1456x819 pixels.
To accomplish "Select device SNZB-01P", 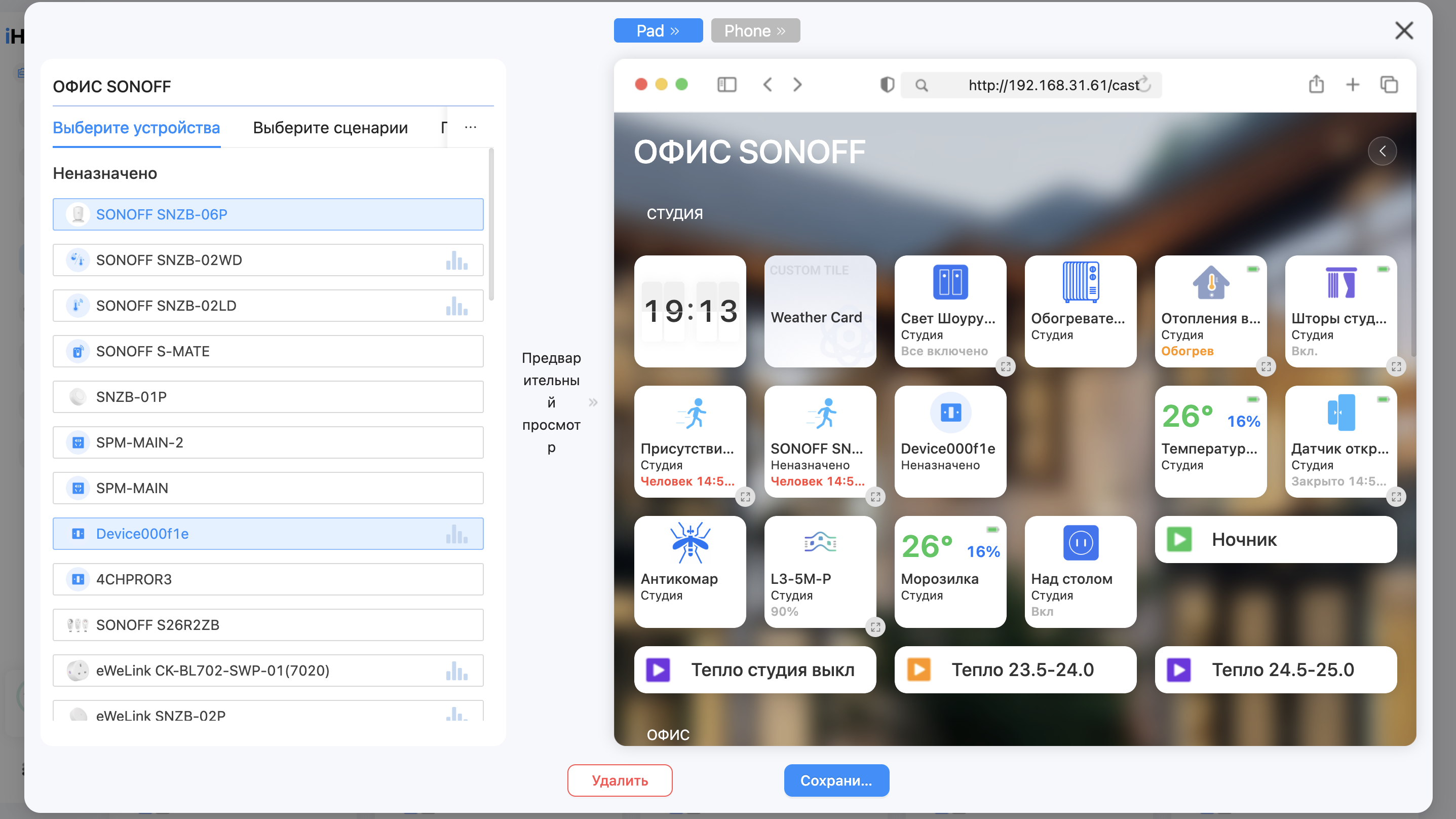I will (x=268, y=397).
